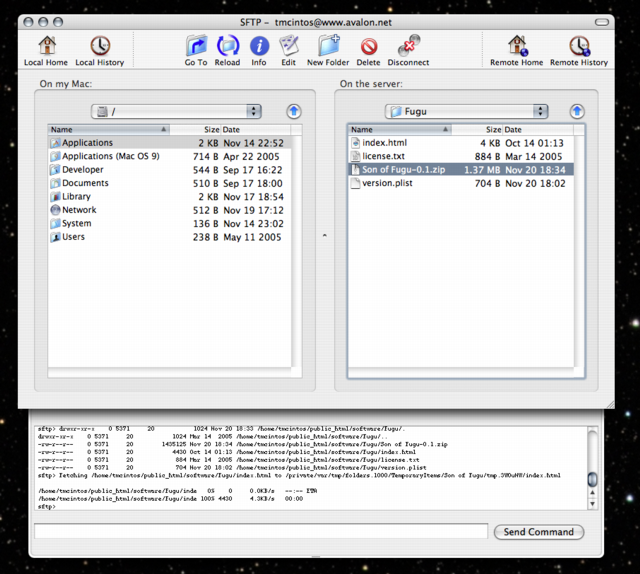Click the Send Command button
Viewport: 640px width, 574px height.
pyautogui.click(x=539, y=532)
